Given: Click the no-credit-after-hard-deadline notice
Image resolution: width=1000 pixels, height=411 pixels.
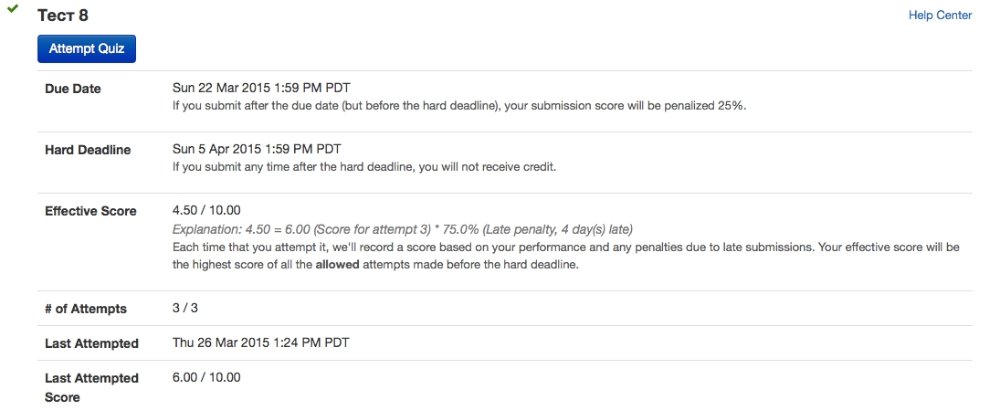Looking at the screenshot, I should 364,167.
